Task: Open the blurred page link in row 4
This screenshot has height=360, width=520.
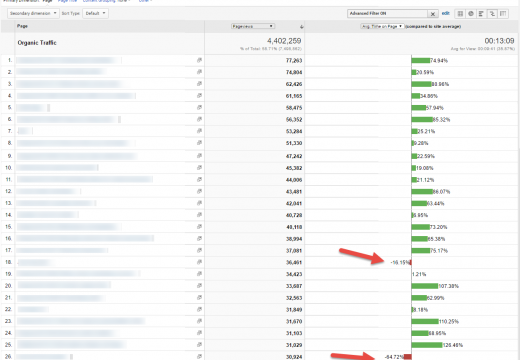Action: [x=76, y=96]
